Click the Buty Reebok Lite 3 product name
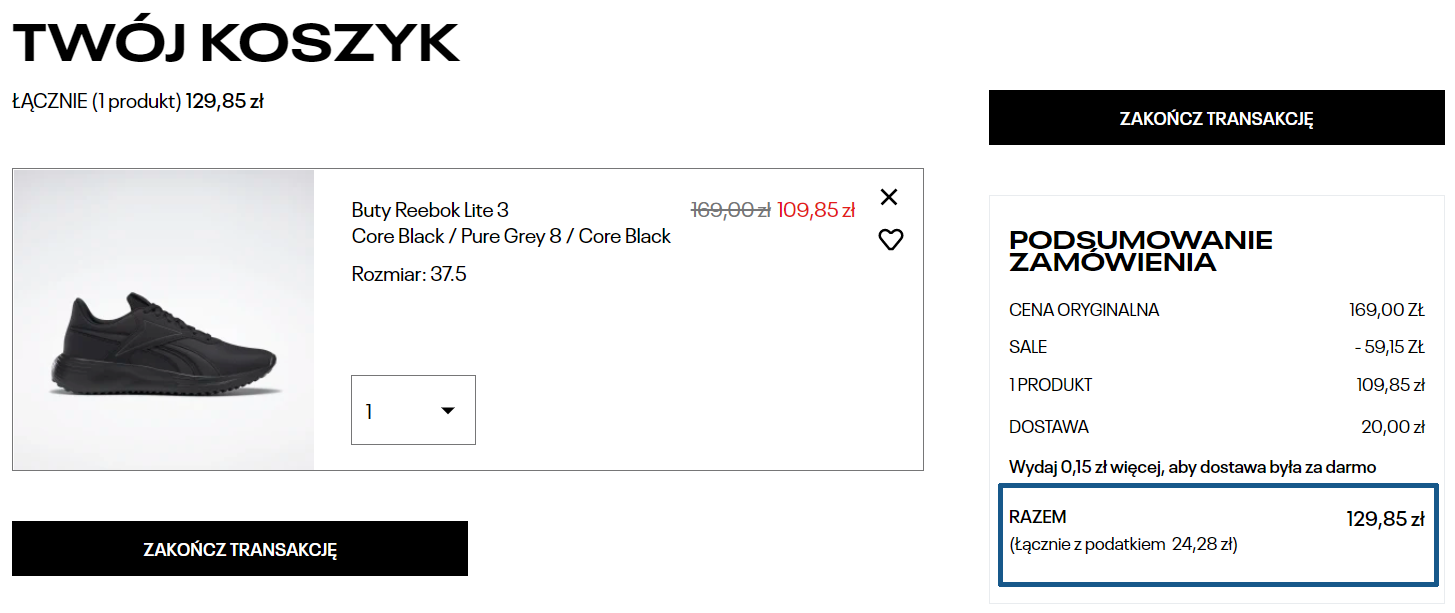Viewport: 1455px width, 613px height. click(x=430, y=210)
